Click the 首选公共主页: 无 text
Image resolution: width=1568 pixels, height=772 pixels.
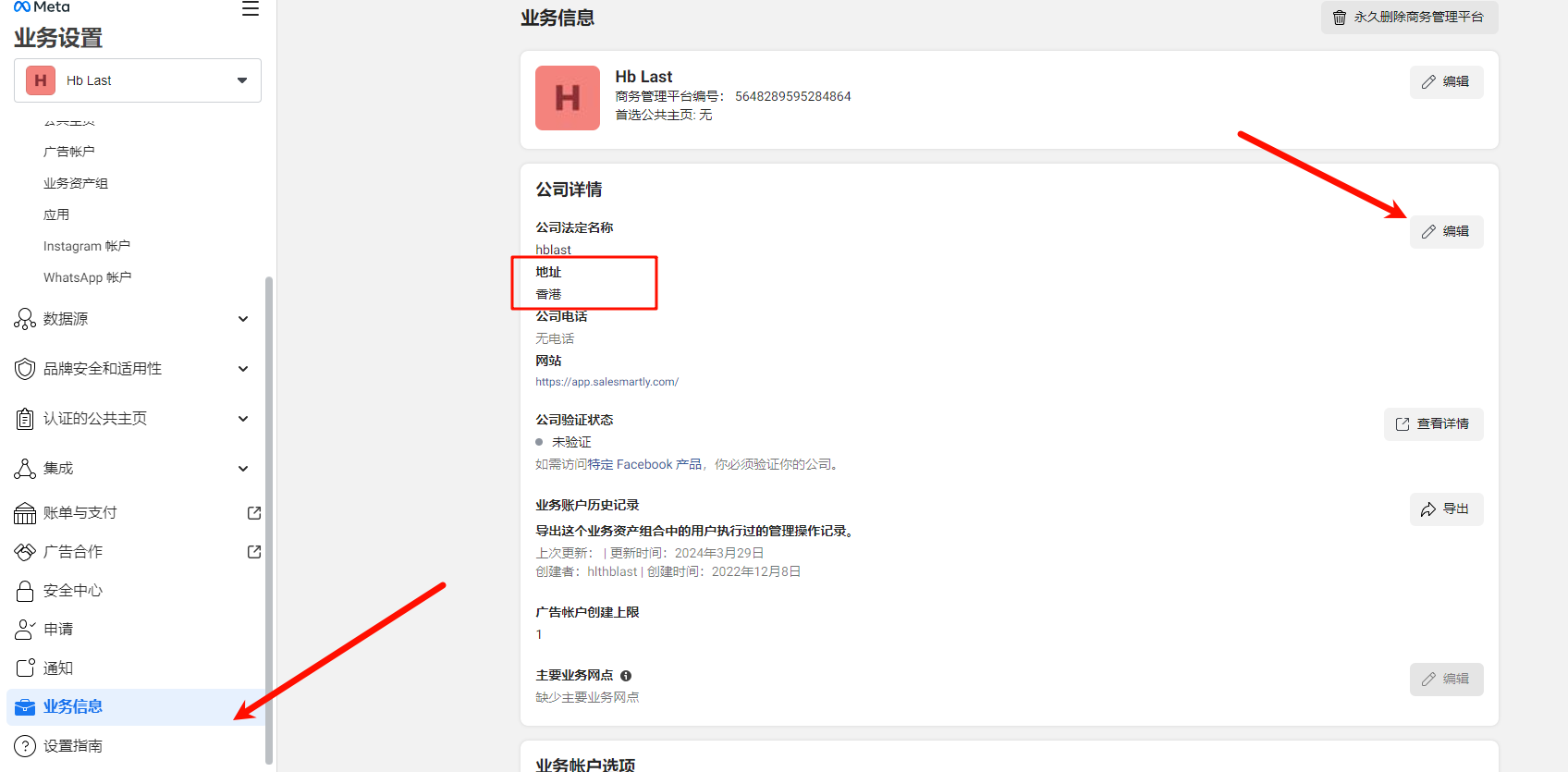click(664, 116)
